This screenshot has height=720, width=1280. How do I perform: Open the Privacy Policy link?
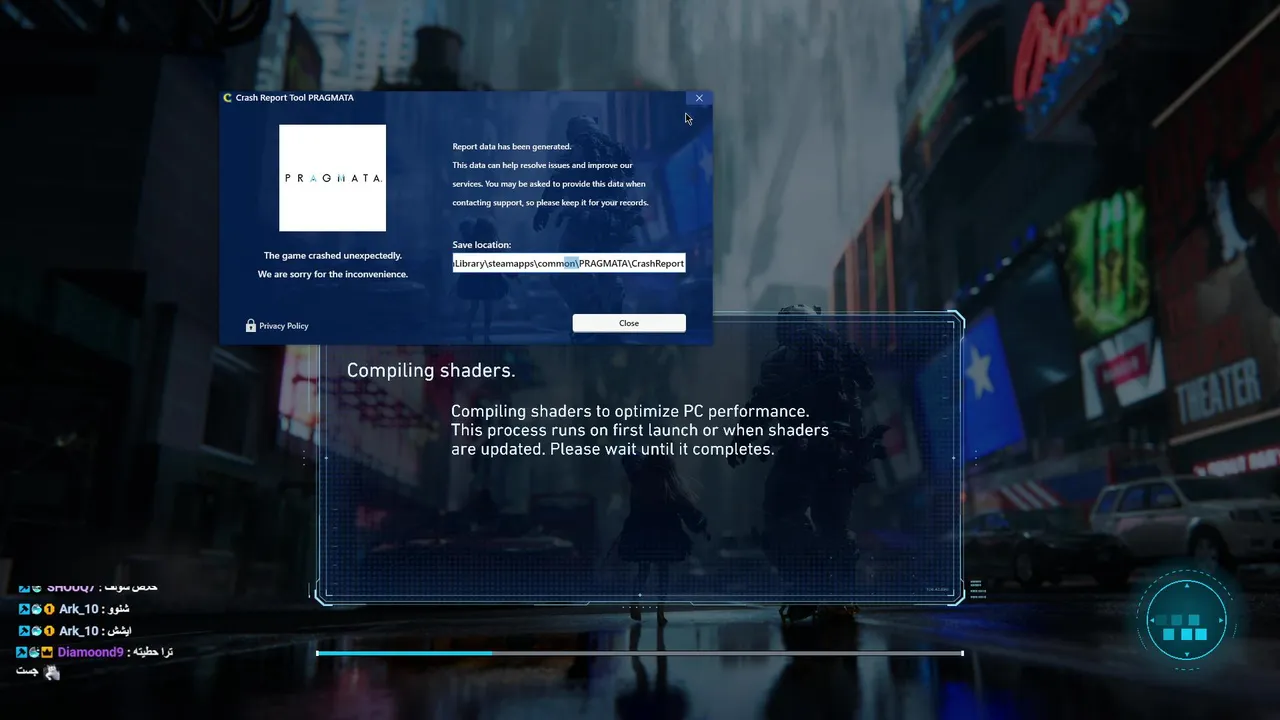point(284,326)
